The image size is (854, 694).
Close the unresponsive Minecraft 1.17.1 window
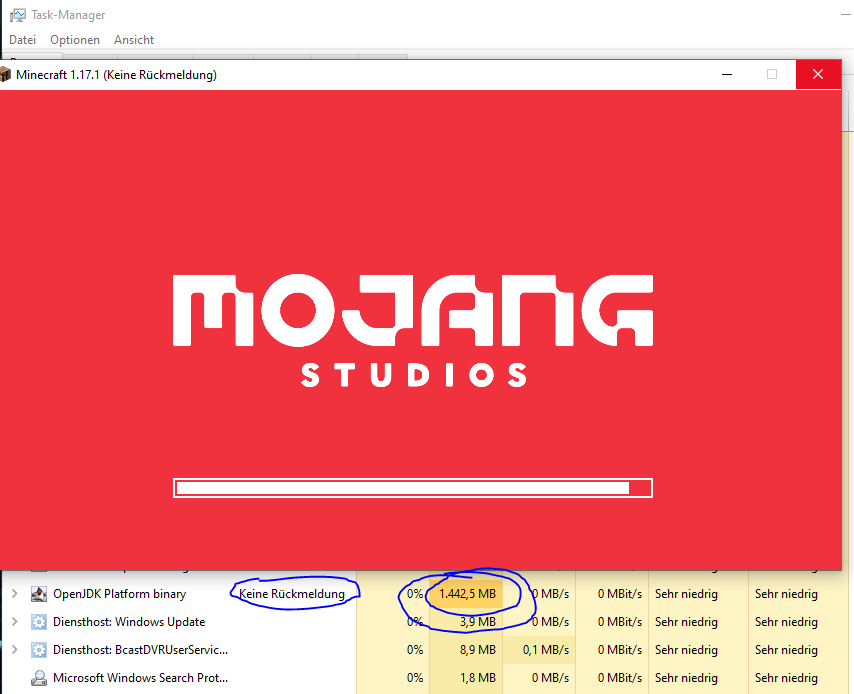tap(818, 75)
